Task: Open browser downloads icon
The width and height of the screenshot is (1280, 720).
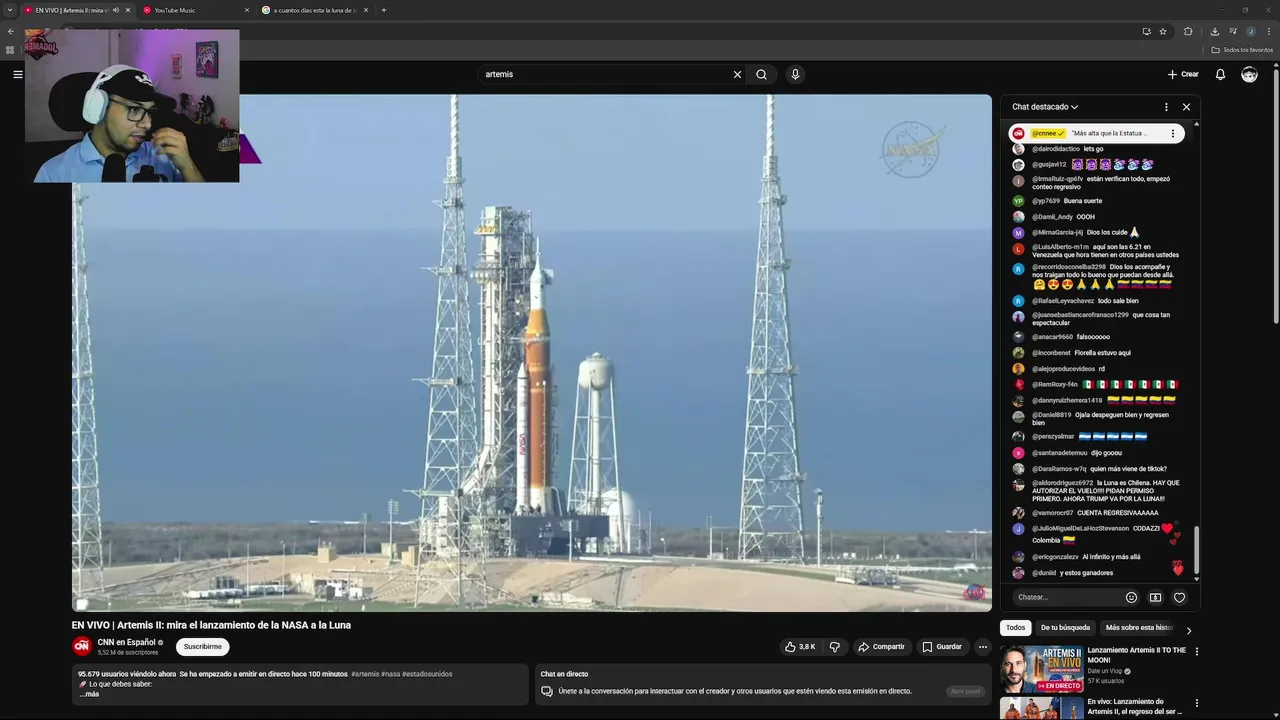Action: pyautogui.click(x=1214, y=31)
